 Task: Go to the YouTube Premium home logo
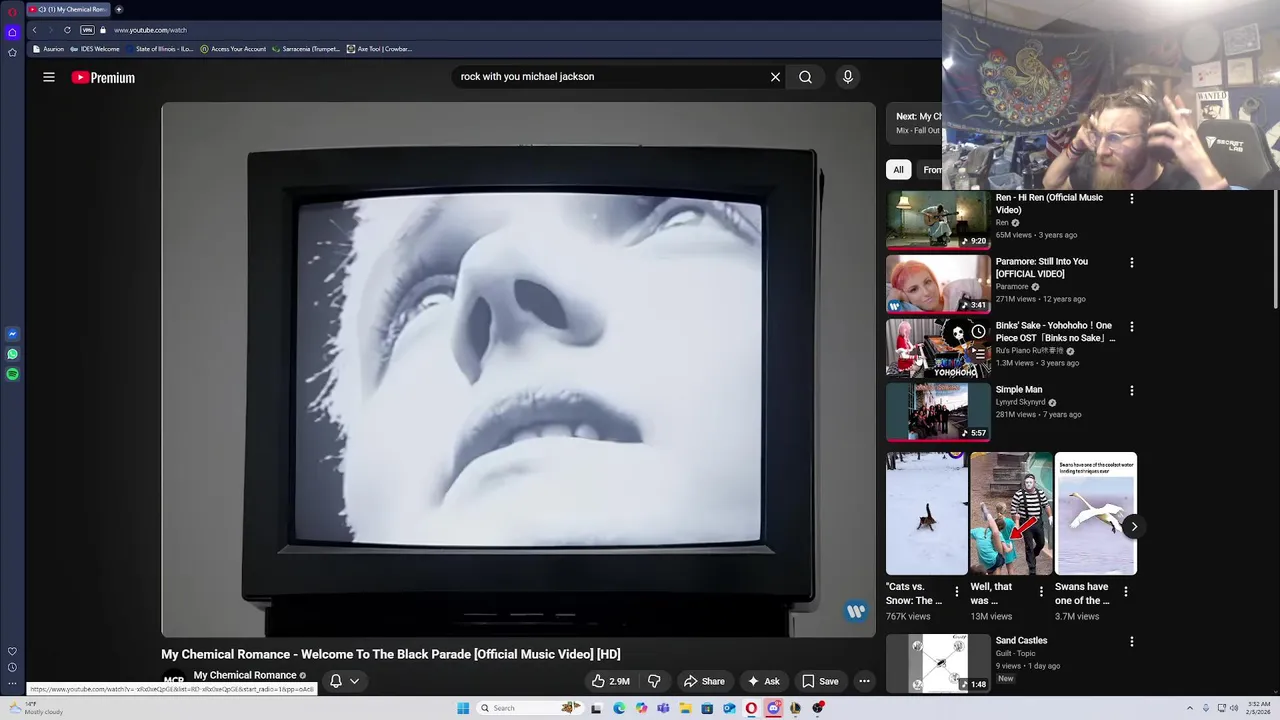click(x=103, y=77)
